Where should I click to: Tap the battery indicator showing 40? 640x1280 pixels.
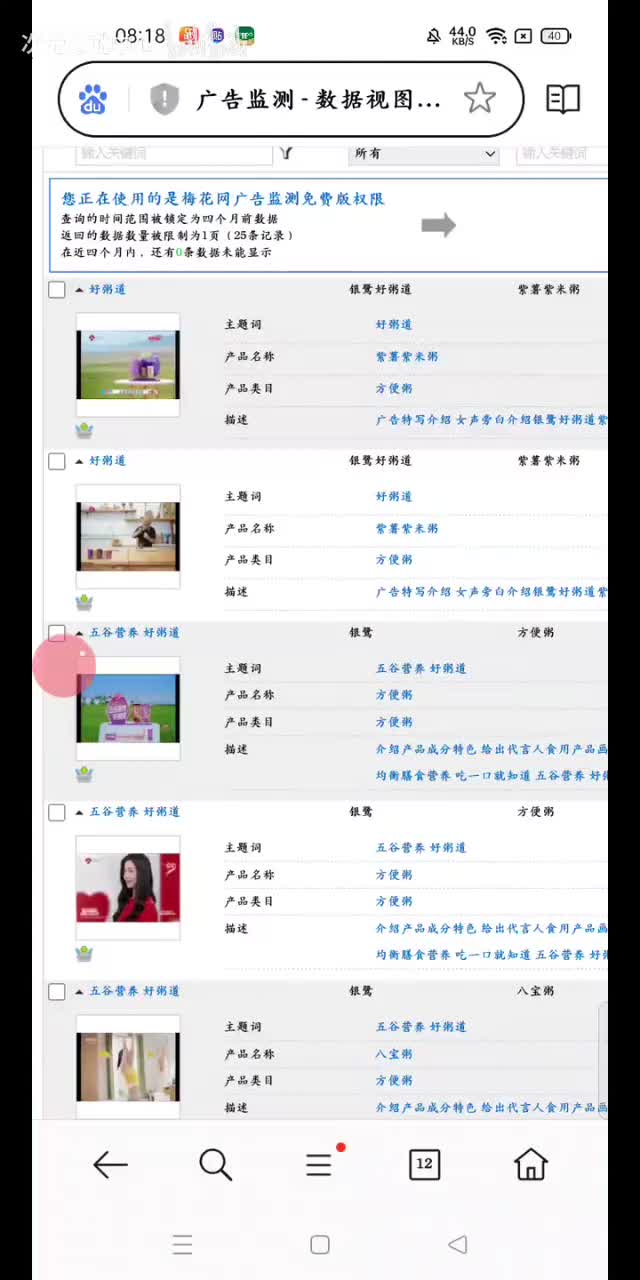pos(555,36)
